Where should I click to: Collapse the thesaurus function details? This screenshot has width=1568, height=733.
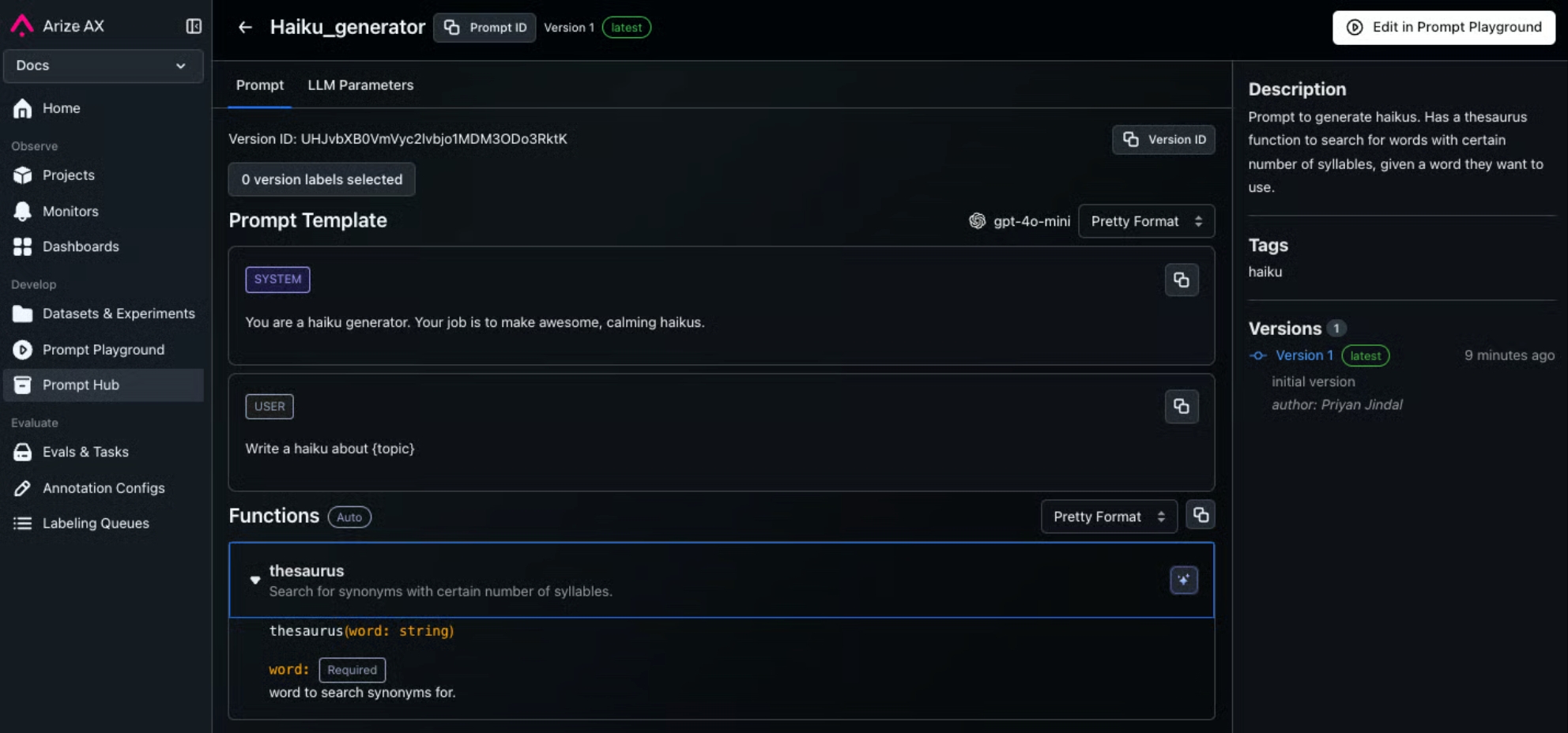coord(254,580)
